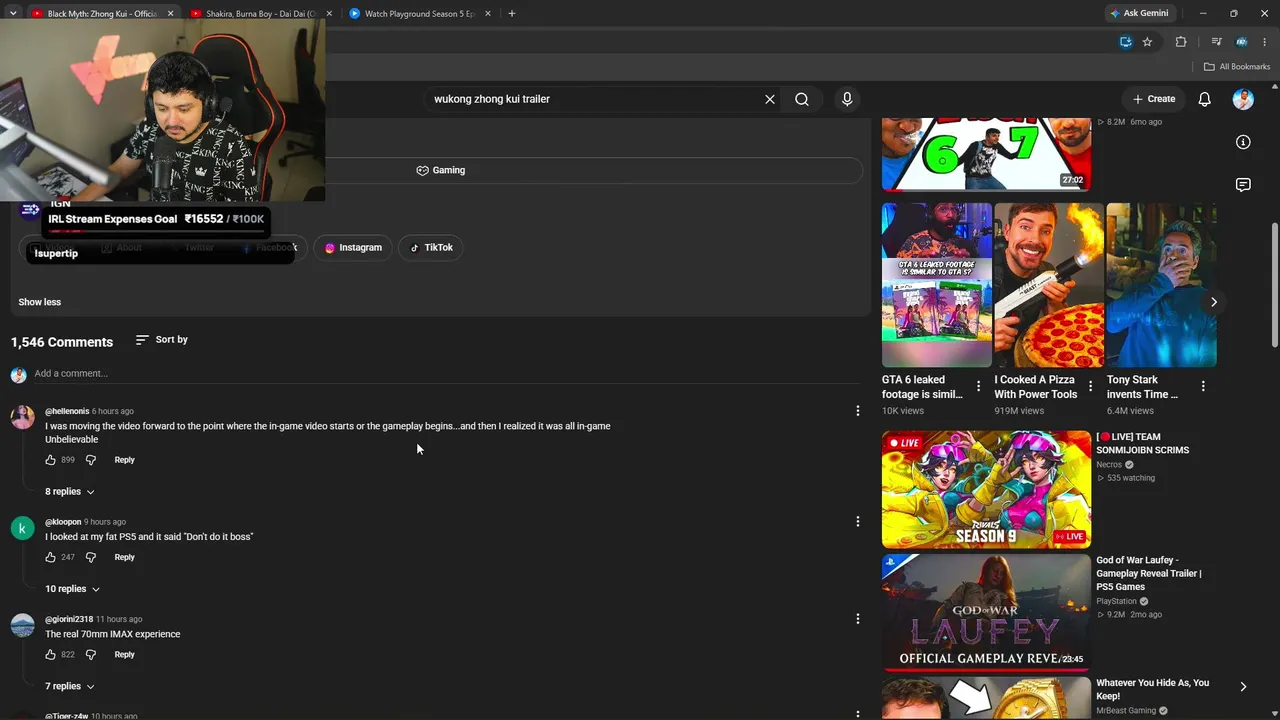This screenshot has width=1280, height=720.
Task: Open the @hellenonis commenter profile
Action: pos(67,411)
